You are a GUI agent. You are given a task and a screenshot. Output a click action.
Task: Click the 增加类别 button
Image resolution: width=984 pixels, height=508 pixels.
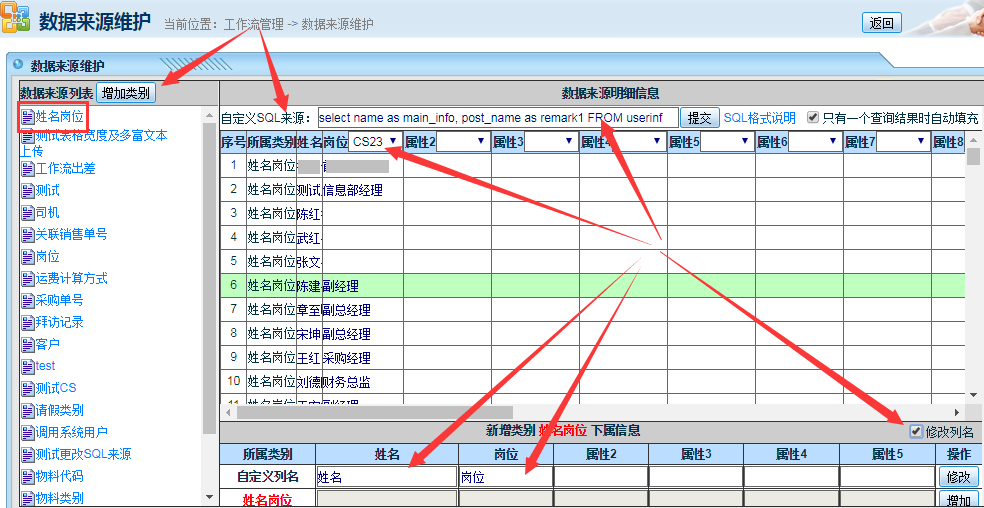[x=126, y=93]
